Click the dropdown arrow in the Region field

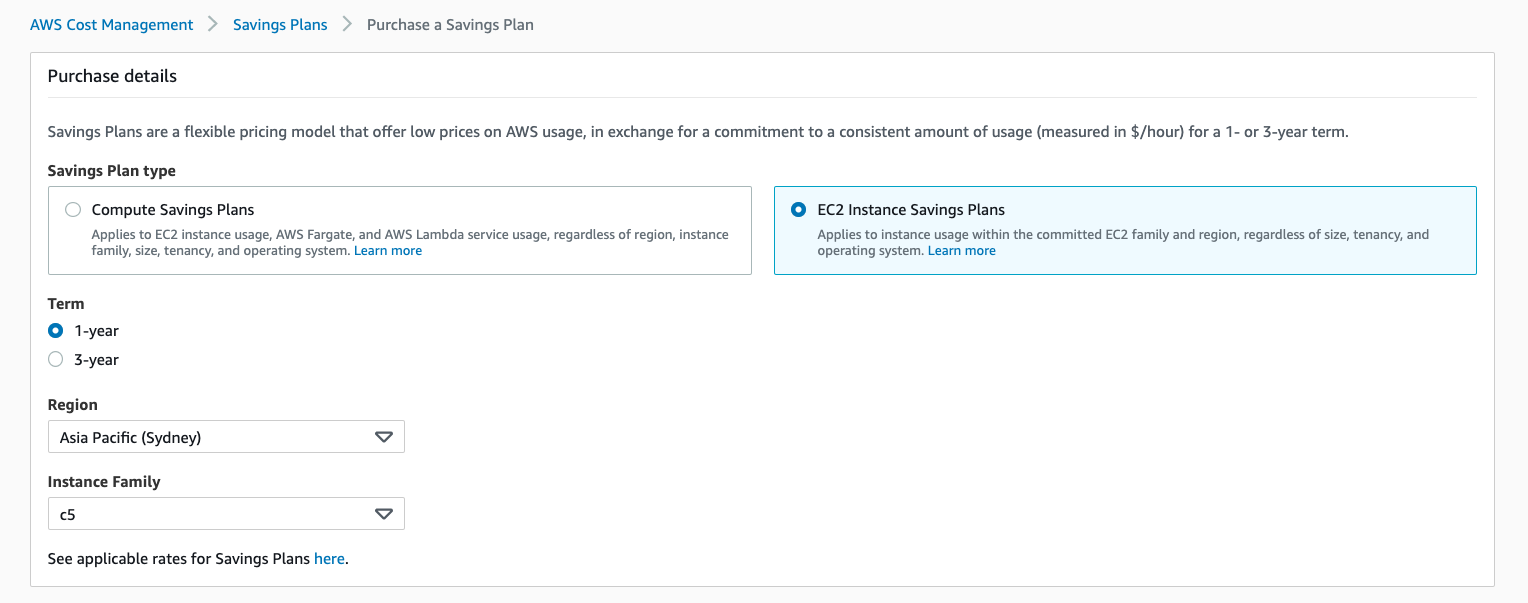[383, 437]
